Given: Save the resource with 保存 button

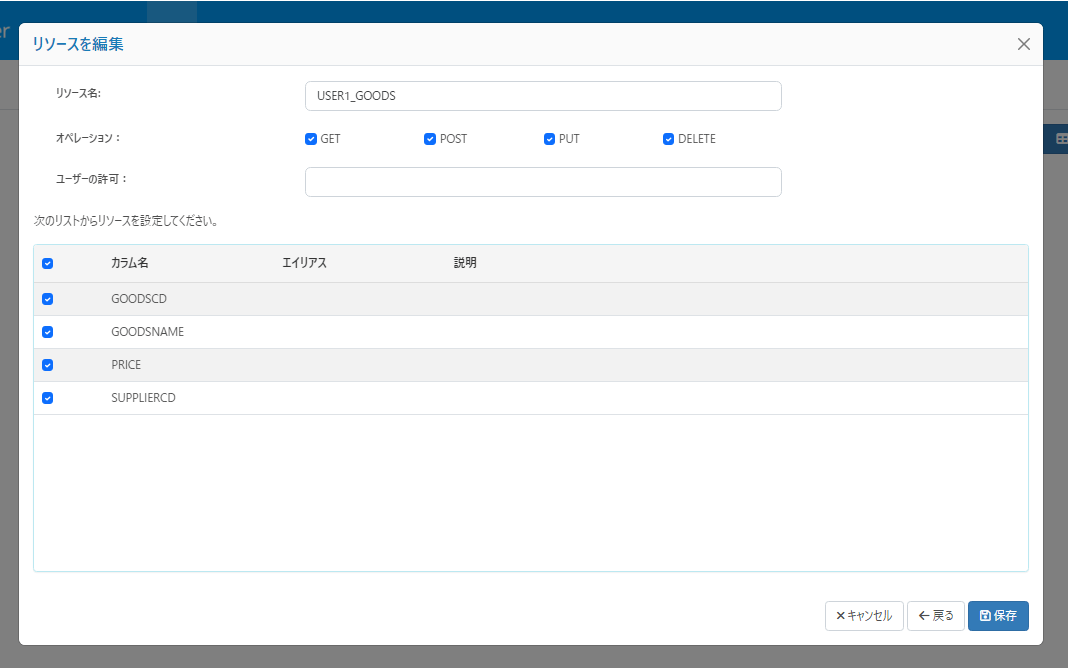Looking at the screenshot, I should 998,616.
